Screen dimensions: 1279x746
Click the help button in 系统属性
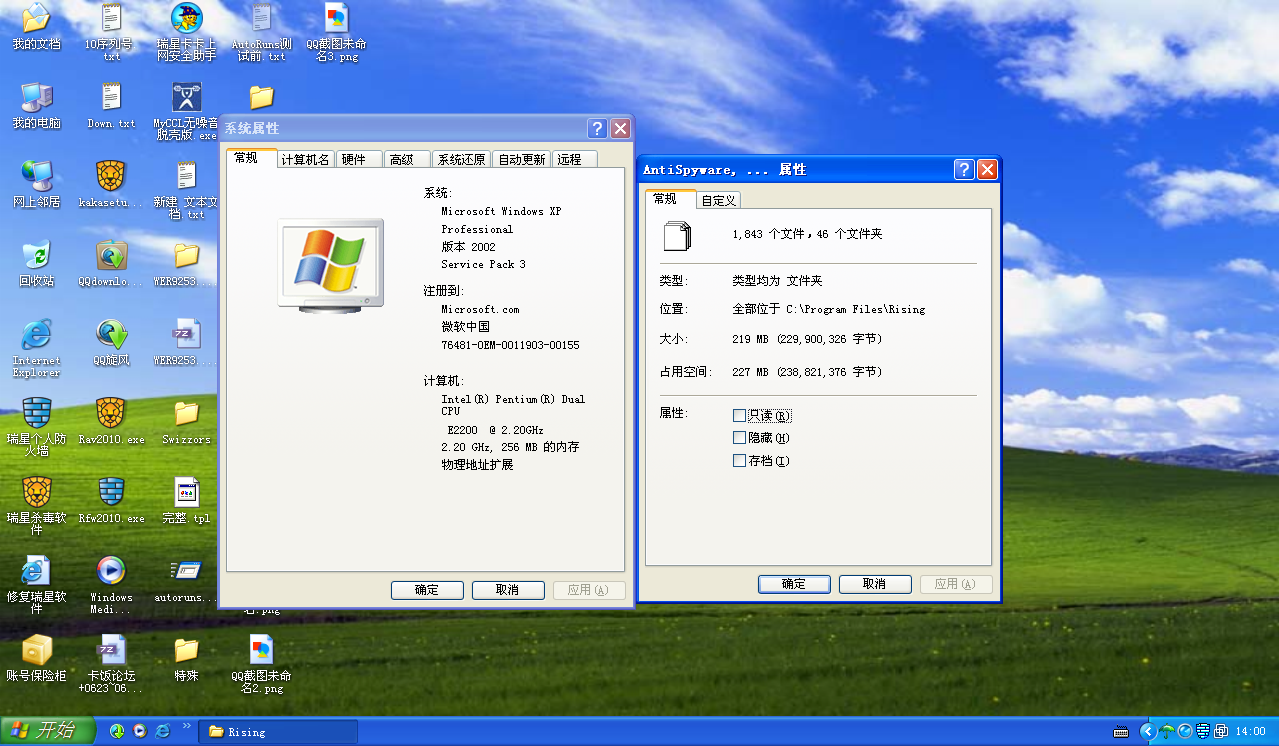(x=597, y=128)
